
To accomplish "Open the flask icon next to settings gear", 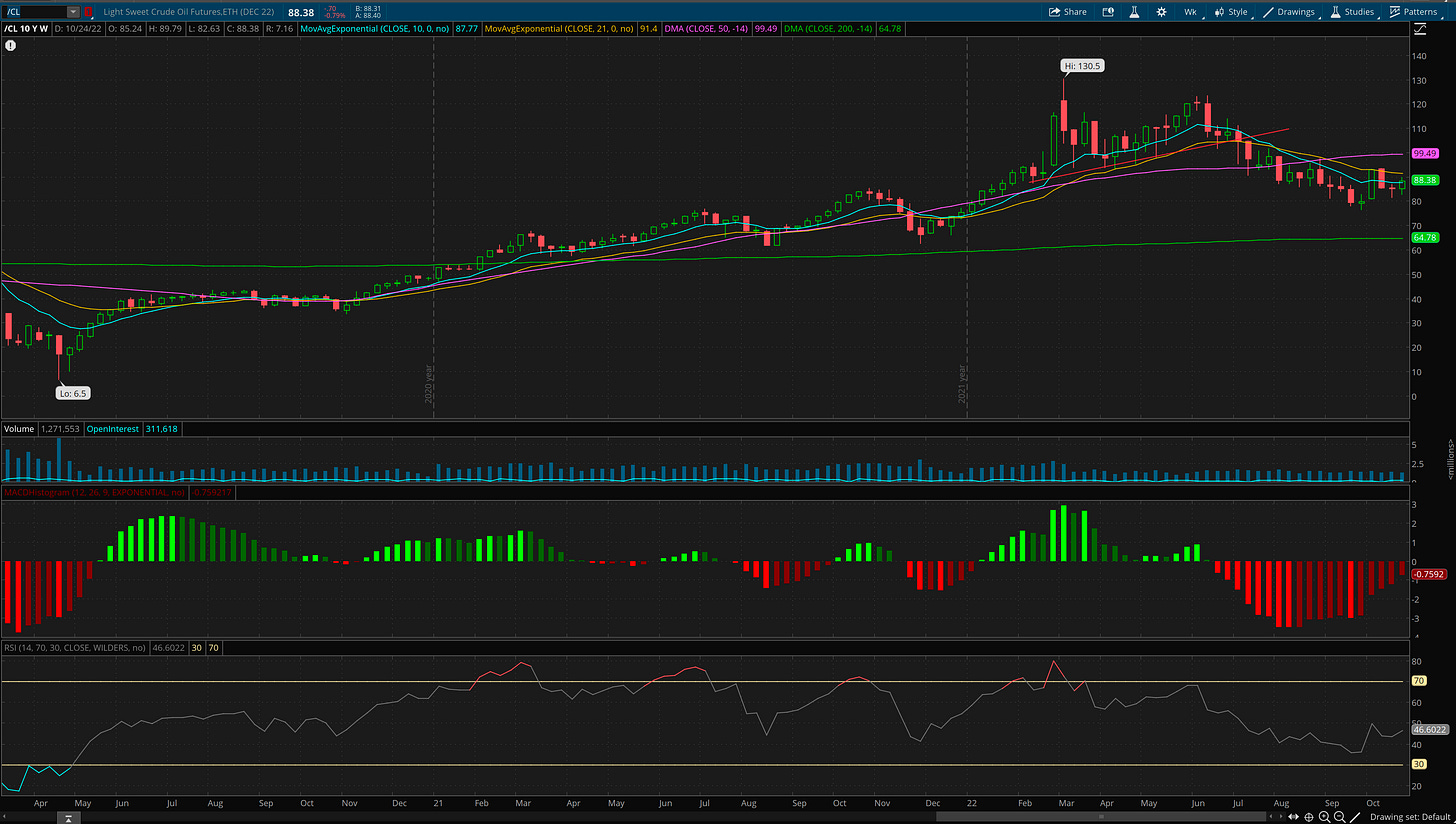I will pos(1134,12).
